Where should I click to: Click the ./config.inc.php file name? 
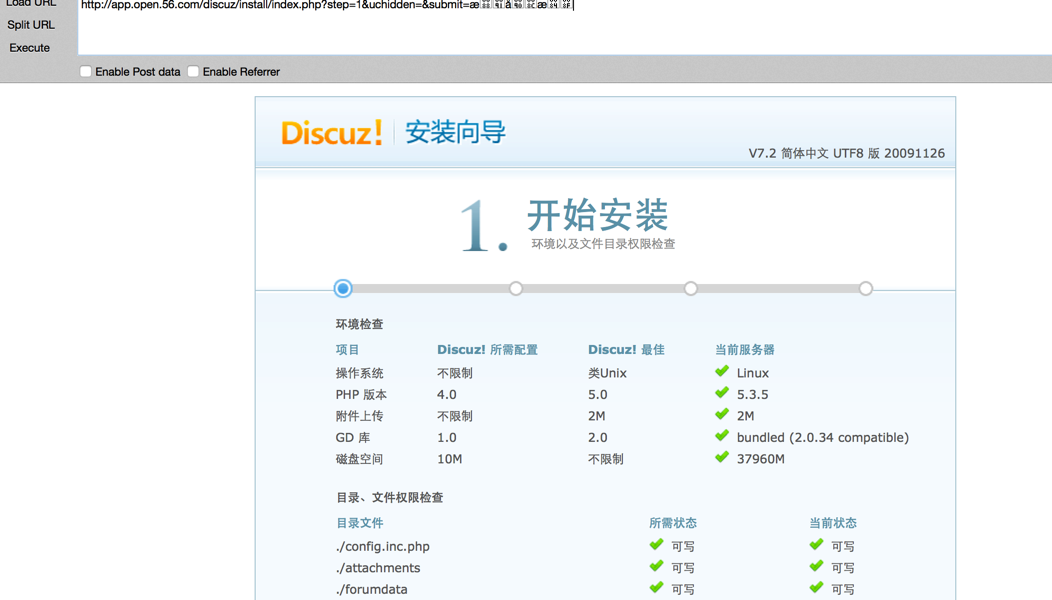[382, 546]
